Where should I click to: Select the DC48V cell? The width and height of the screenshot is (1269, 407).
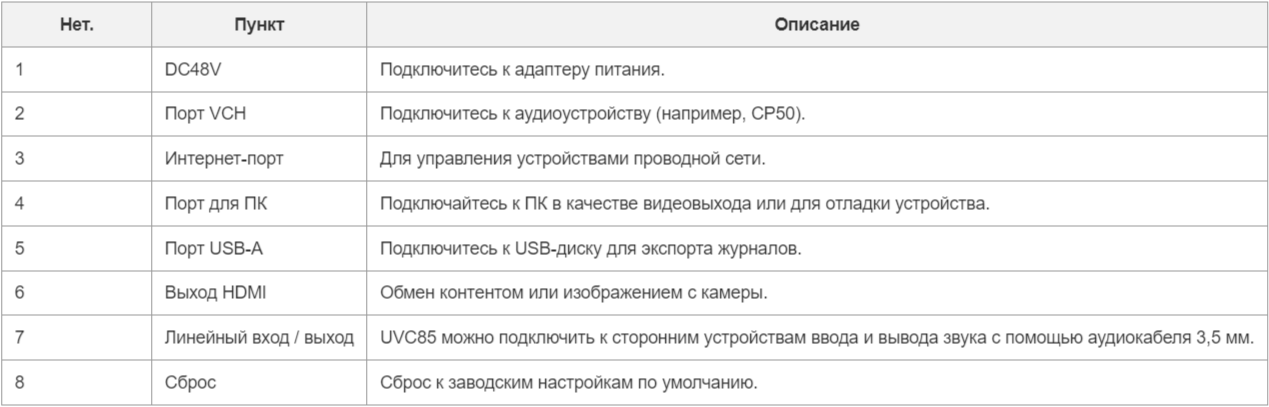click(190, 71)
